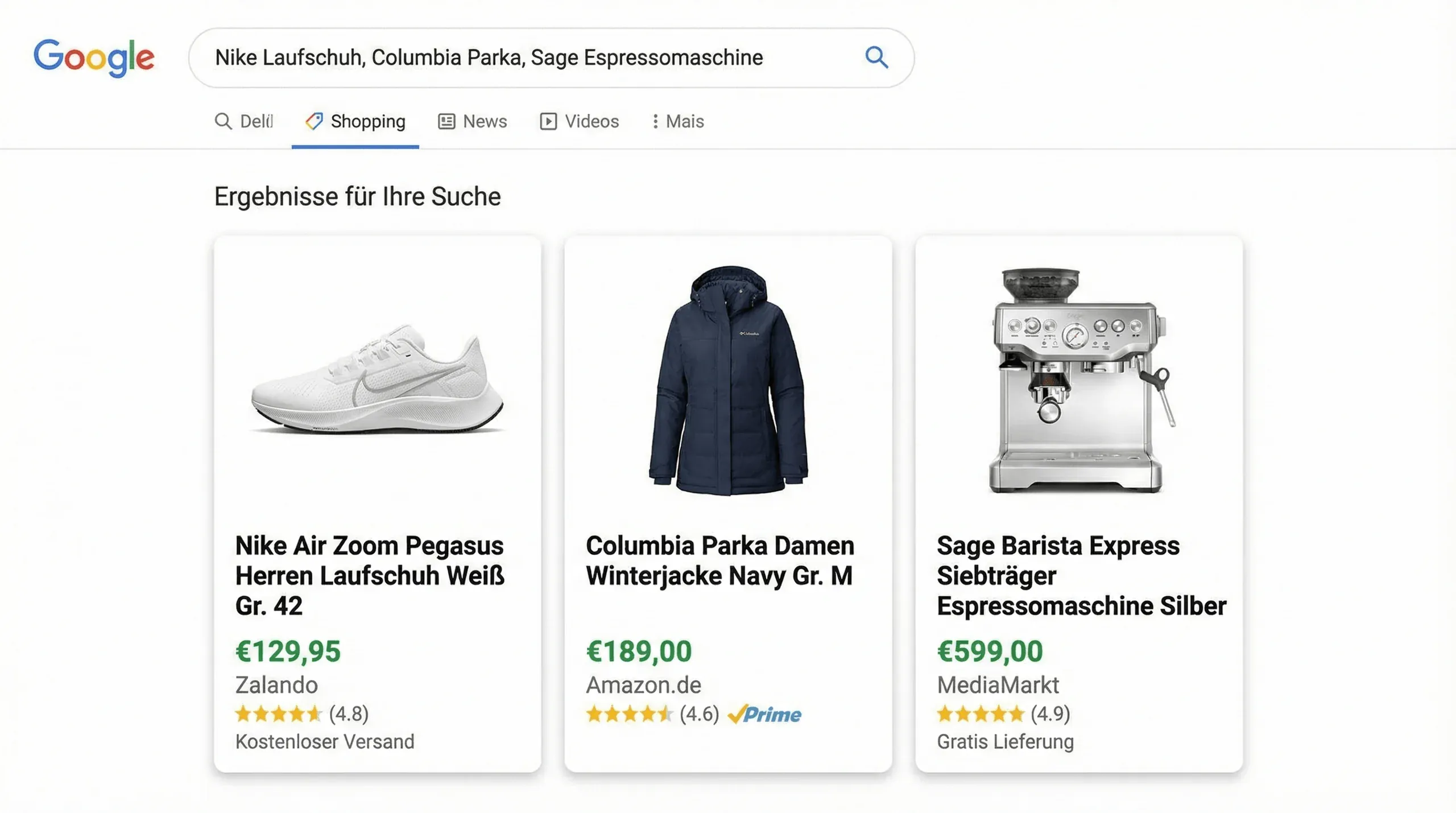1456x813 pixels.
Task: Click the Google logo
Action: (x=94, y=57)
